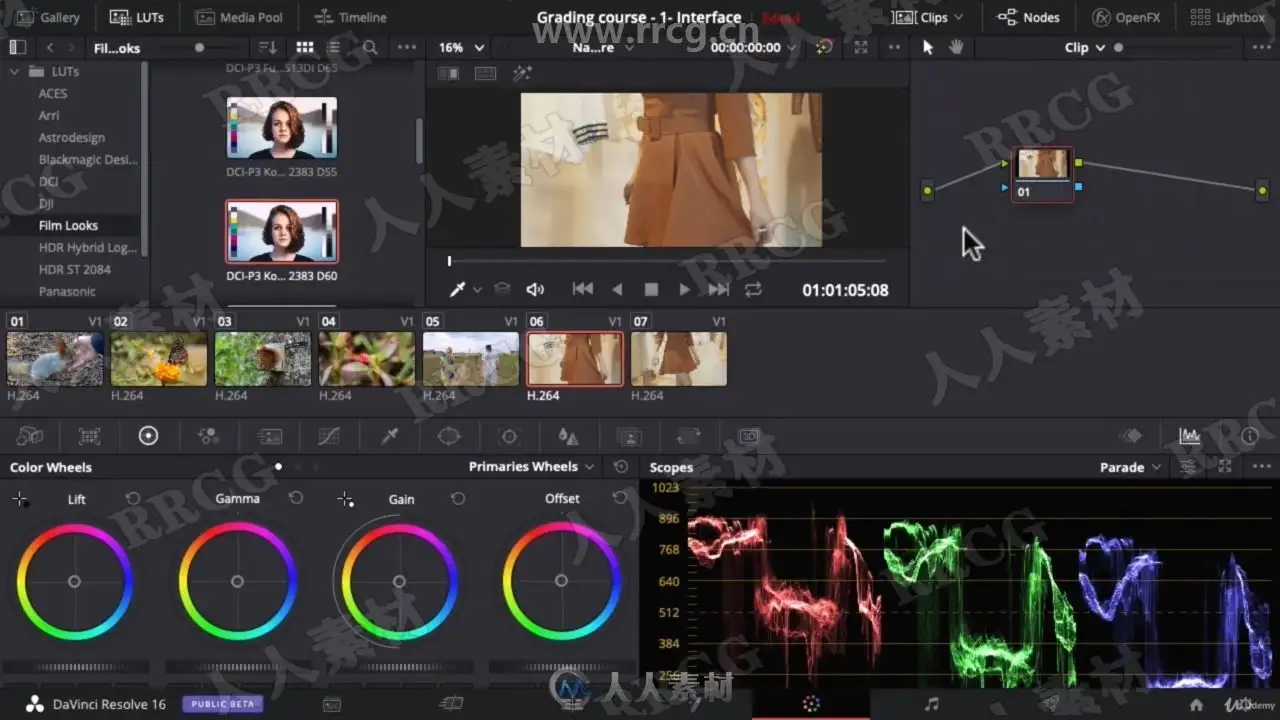This screenshot has width=1280, height=720.
Task: Select the Color Wheels palette icon
Action: pyautogui.click(x=148, y=436)
